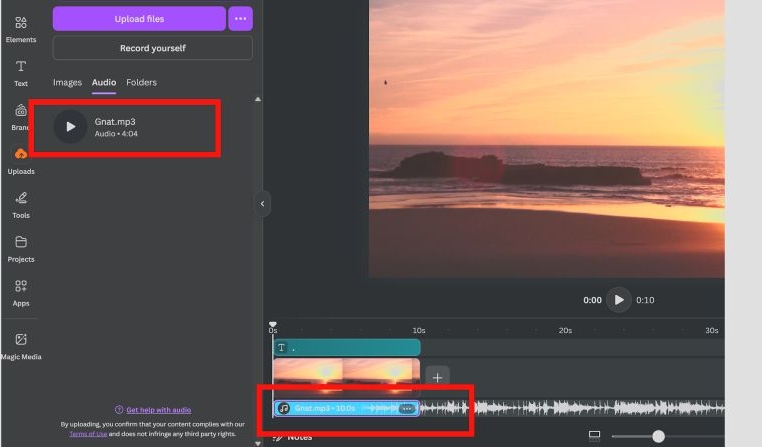Open the Apps panel in the sidebar
Image resolution: width=762 pixels, height=447 pixels.
coord(21,293)
